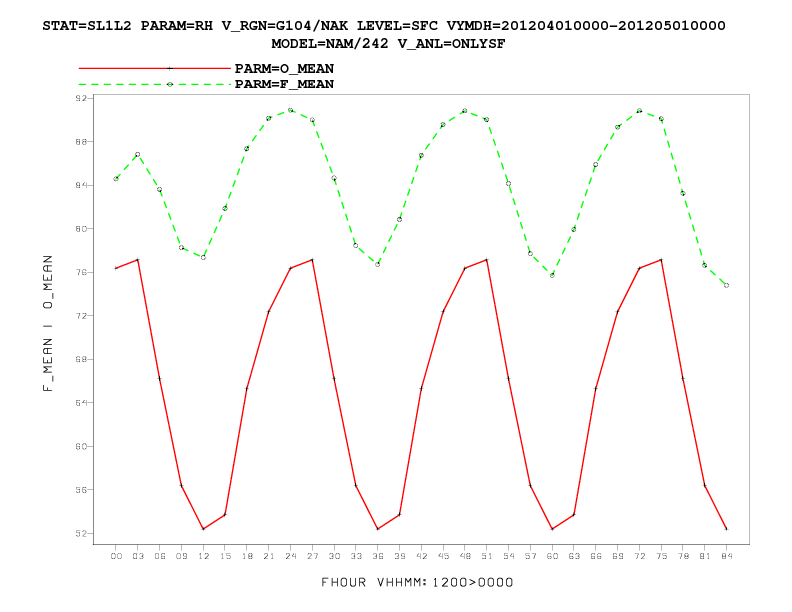
Task: Click the x-axis tick label '45'
Action: tap(443, 556)
